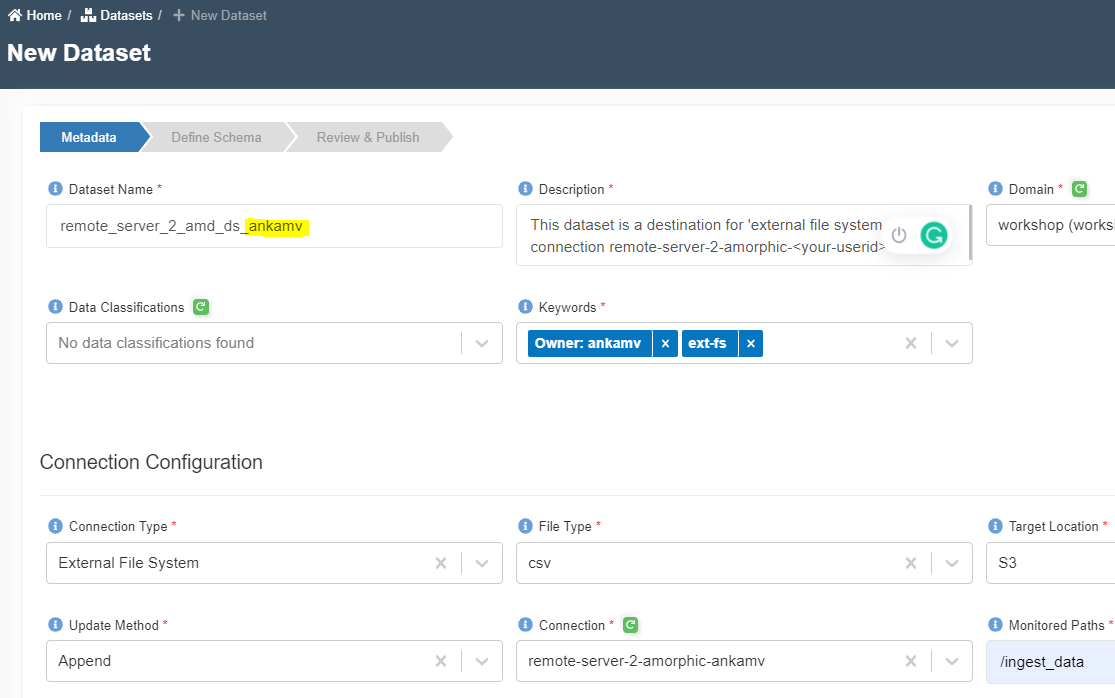Click info icon beside Keywords
1115x698 pixels.
[x=526, y=306]
